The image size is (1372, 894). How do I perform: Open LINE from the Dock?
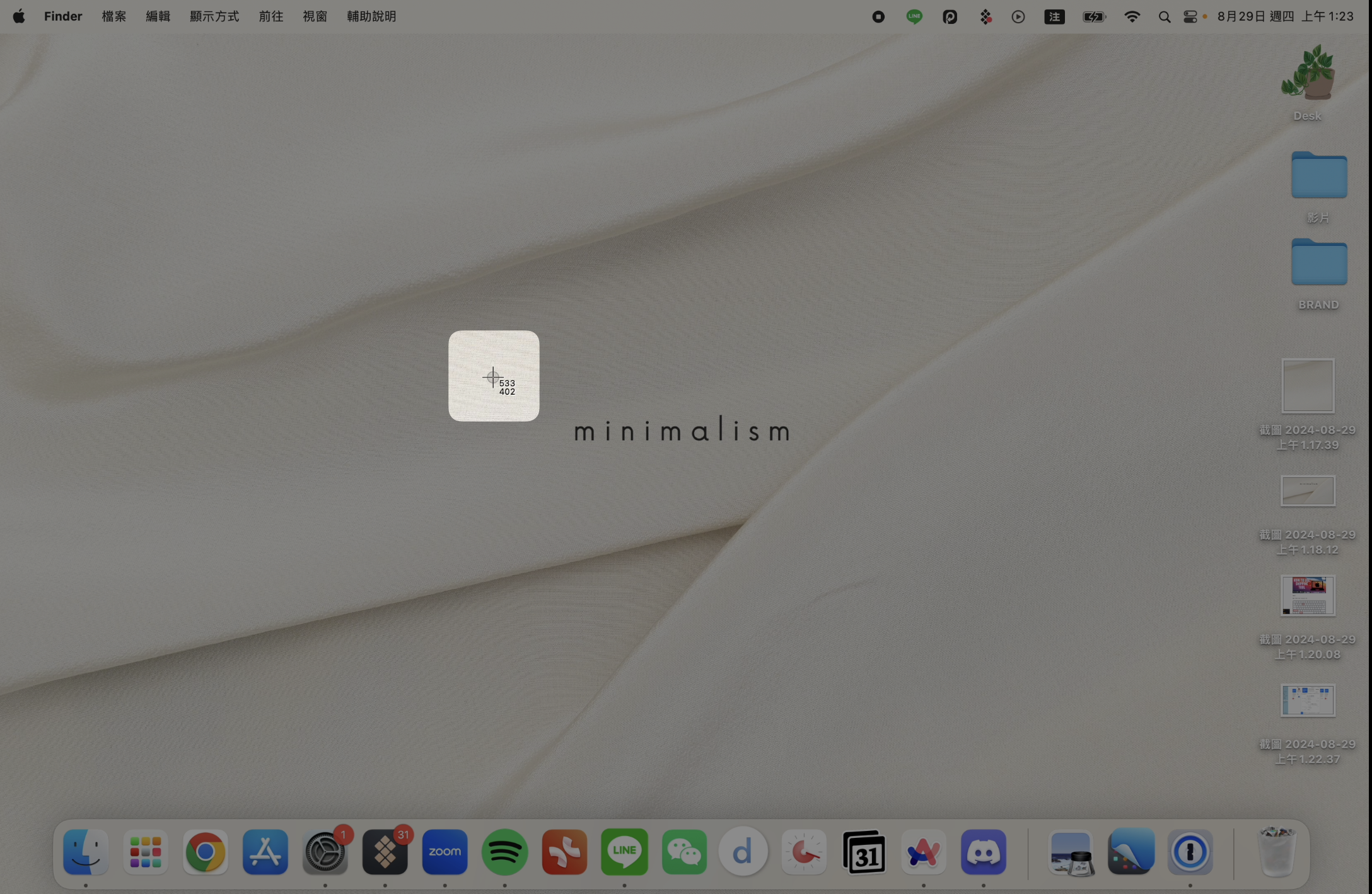click(x=625, y=852)
